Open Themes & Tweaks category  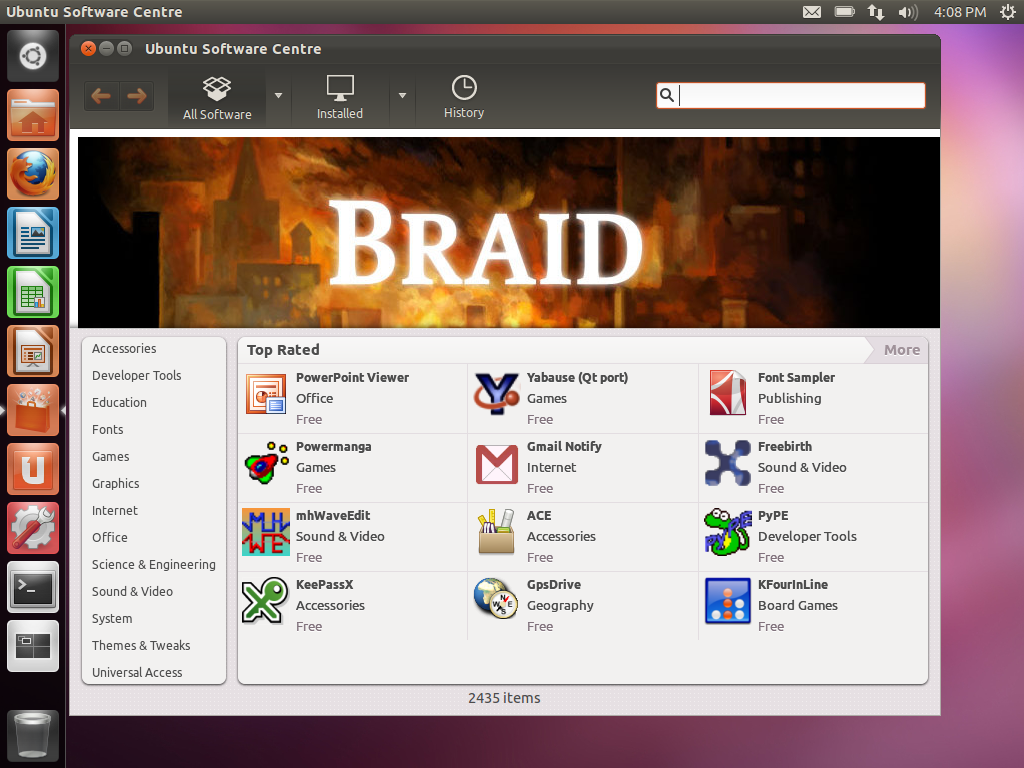(x=141, y=645)
